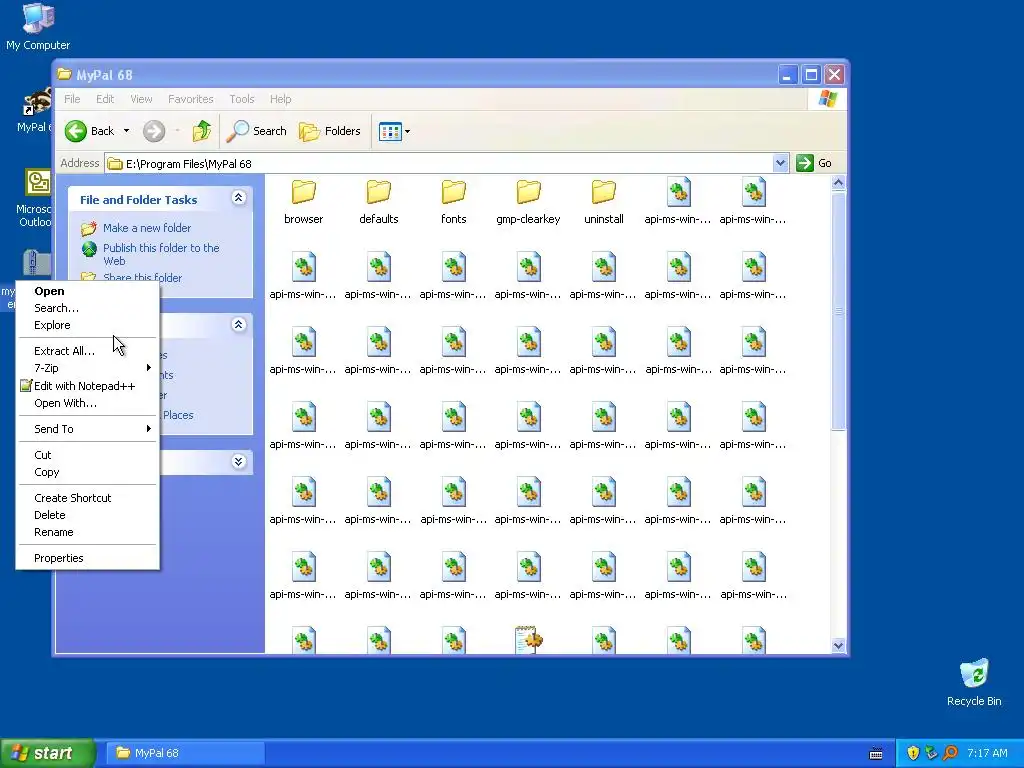This screenshot has height=768, width=1024.
Task: Open the Favorites menu
Action: (x=191, y=99)
